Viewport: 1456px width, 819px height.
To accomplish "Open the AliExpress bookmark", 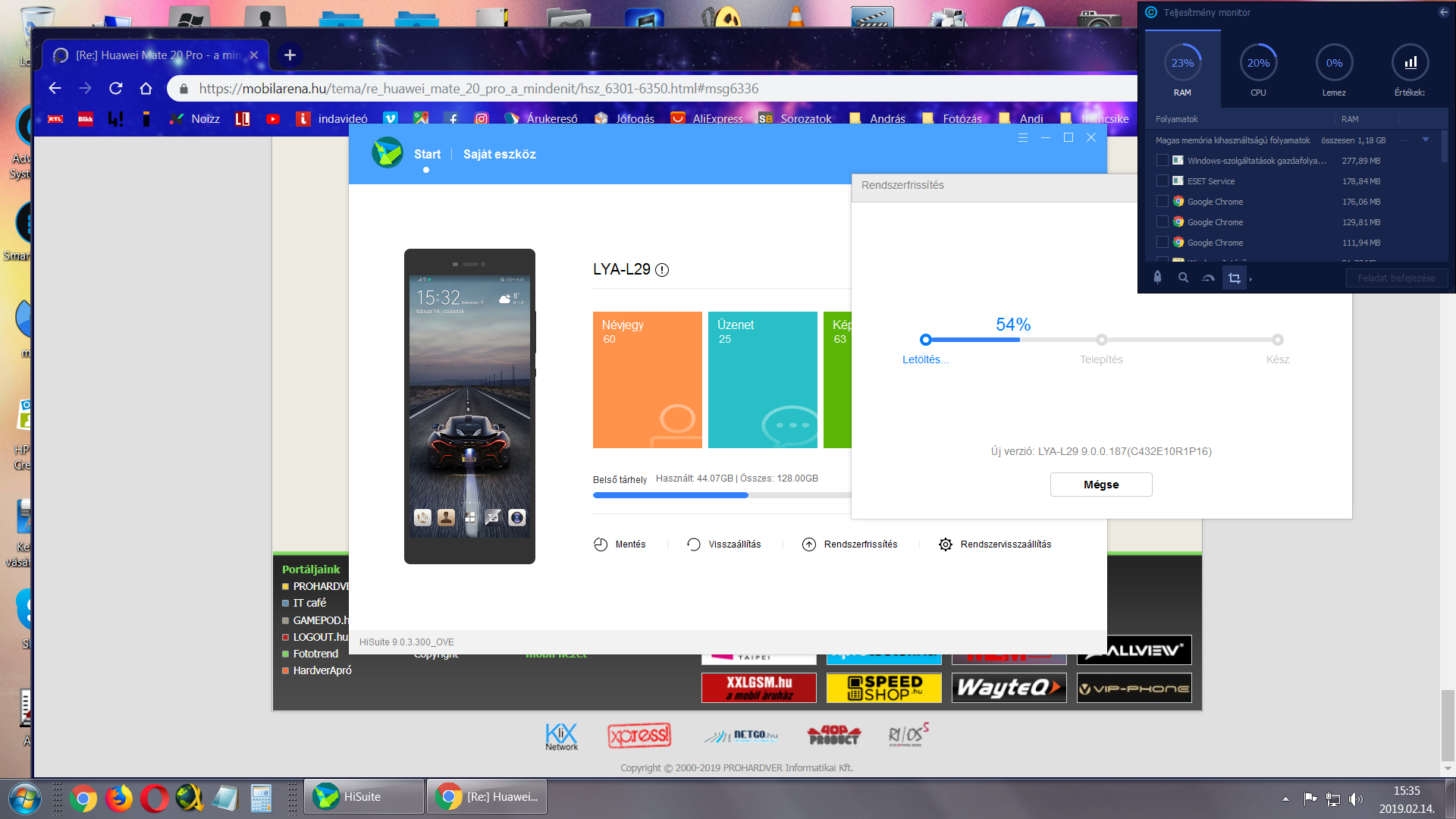I will tap(708, 119).
